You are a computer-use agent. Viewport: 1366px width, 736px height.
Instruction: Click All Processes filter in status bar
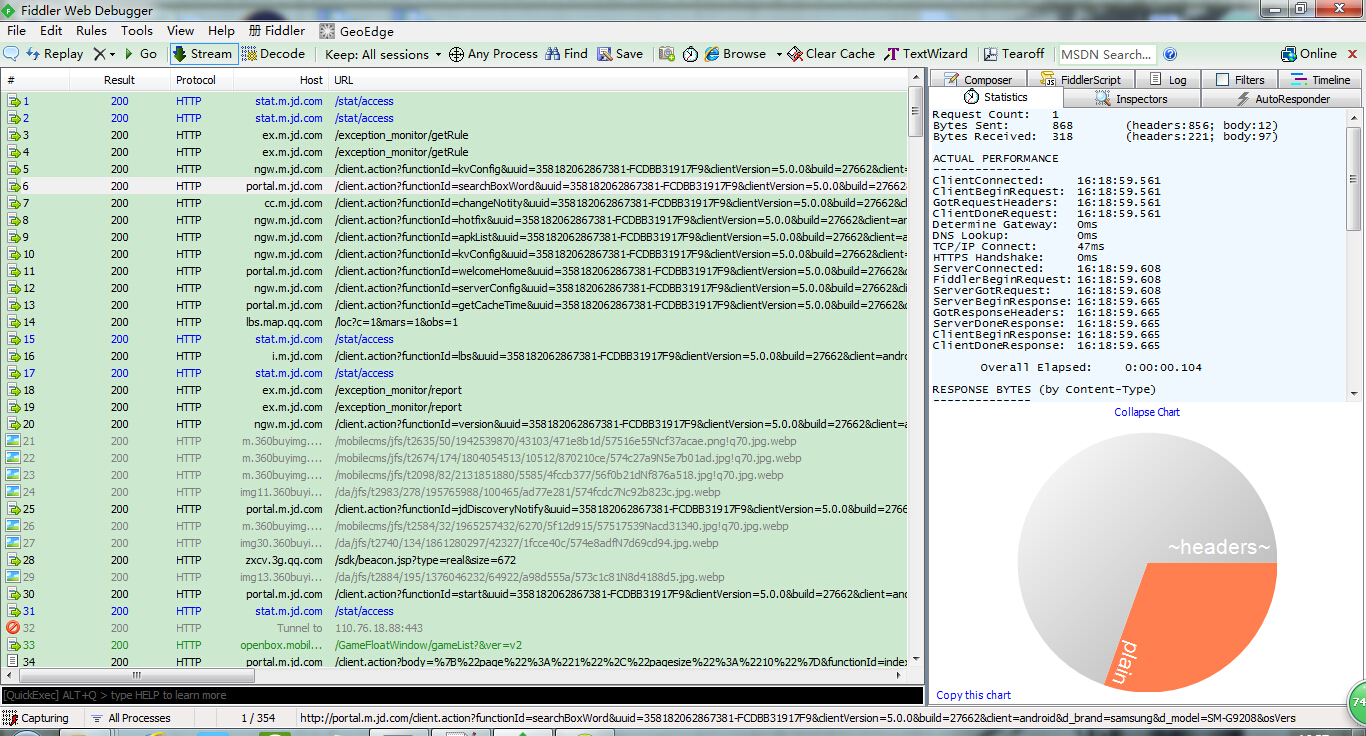[x=130, y=718]
